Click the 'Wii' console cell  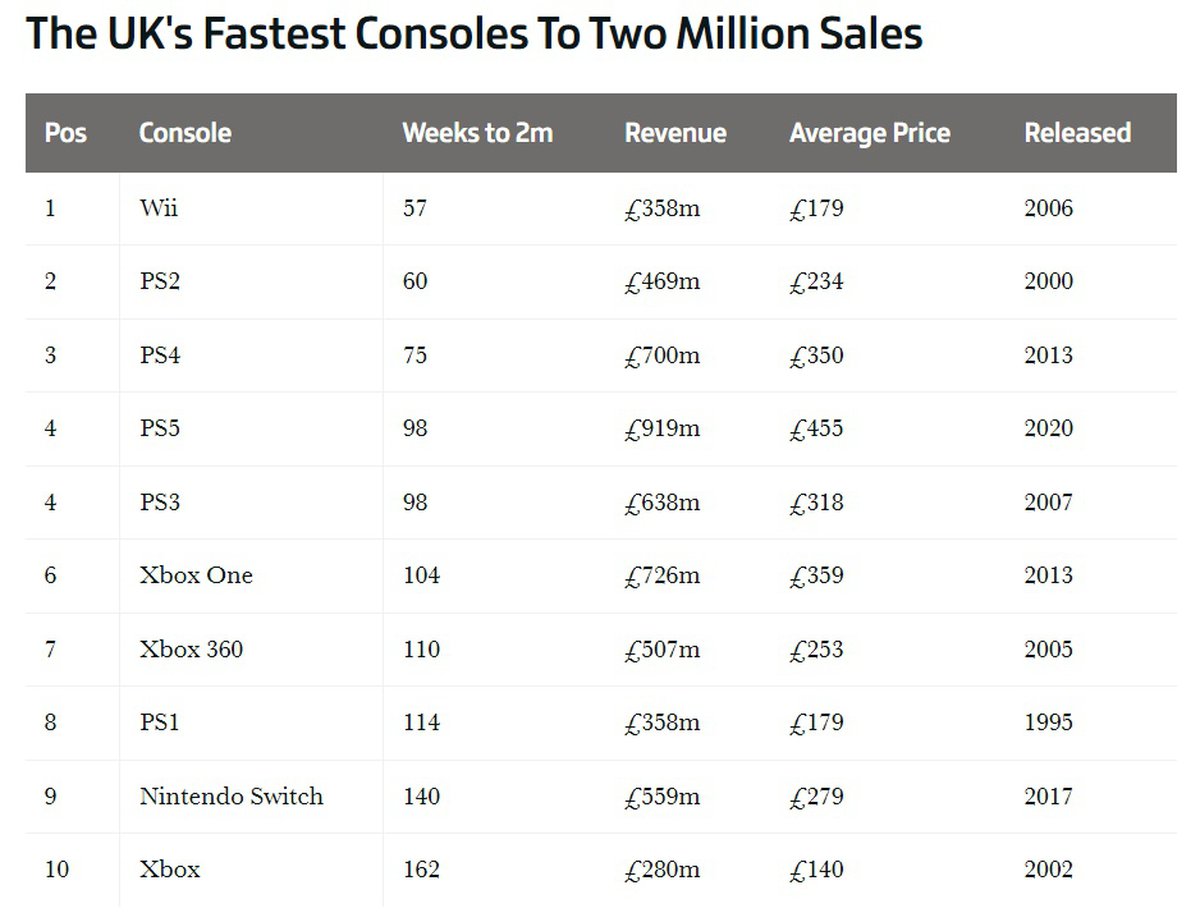pyautogui.click(x=159, y=209)
